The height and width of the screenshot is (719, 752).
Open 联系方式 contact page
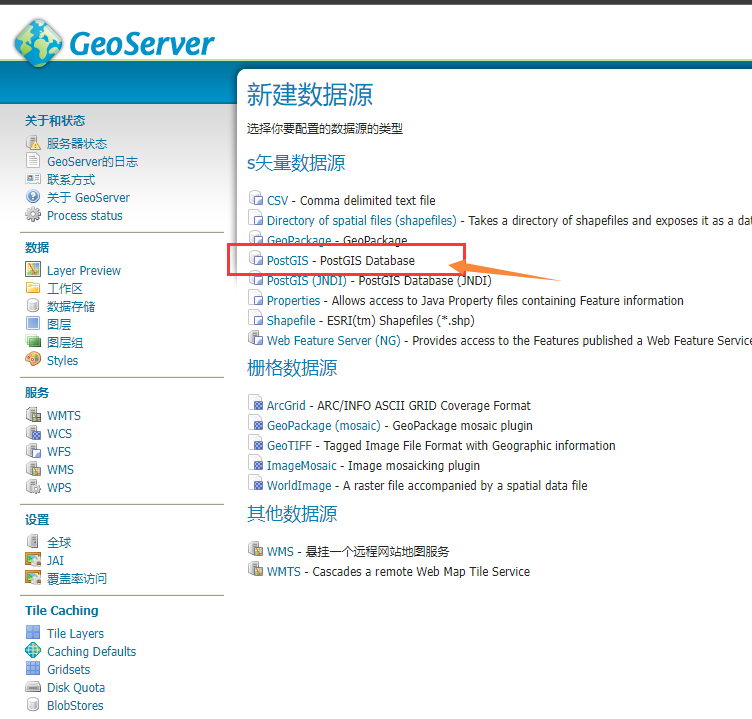[71, 180]
